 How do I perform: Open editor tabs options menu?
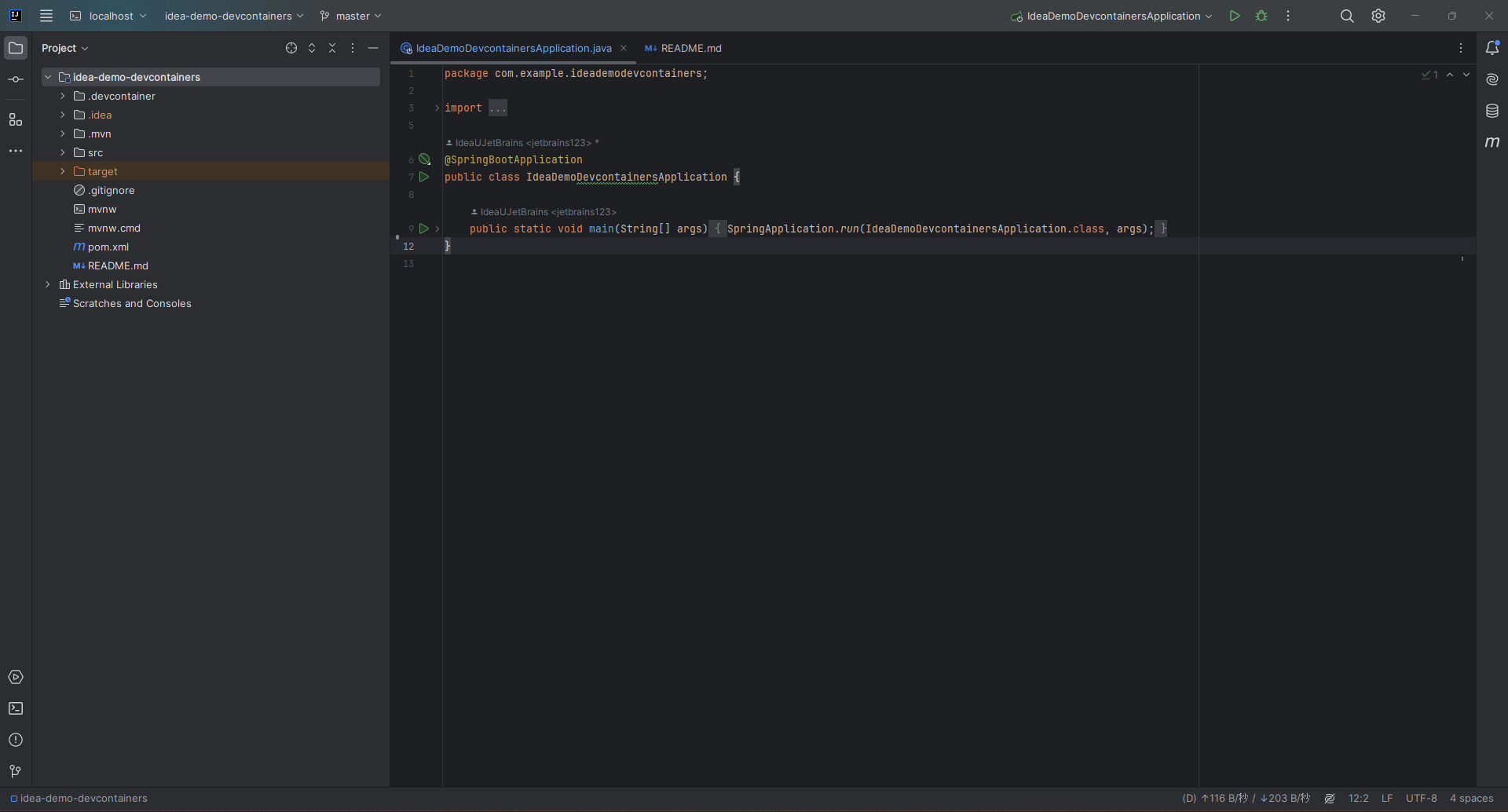(1461, 48)
